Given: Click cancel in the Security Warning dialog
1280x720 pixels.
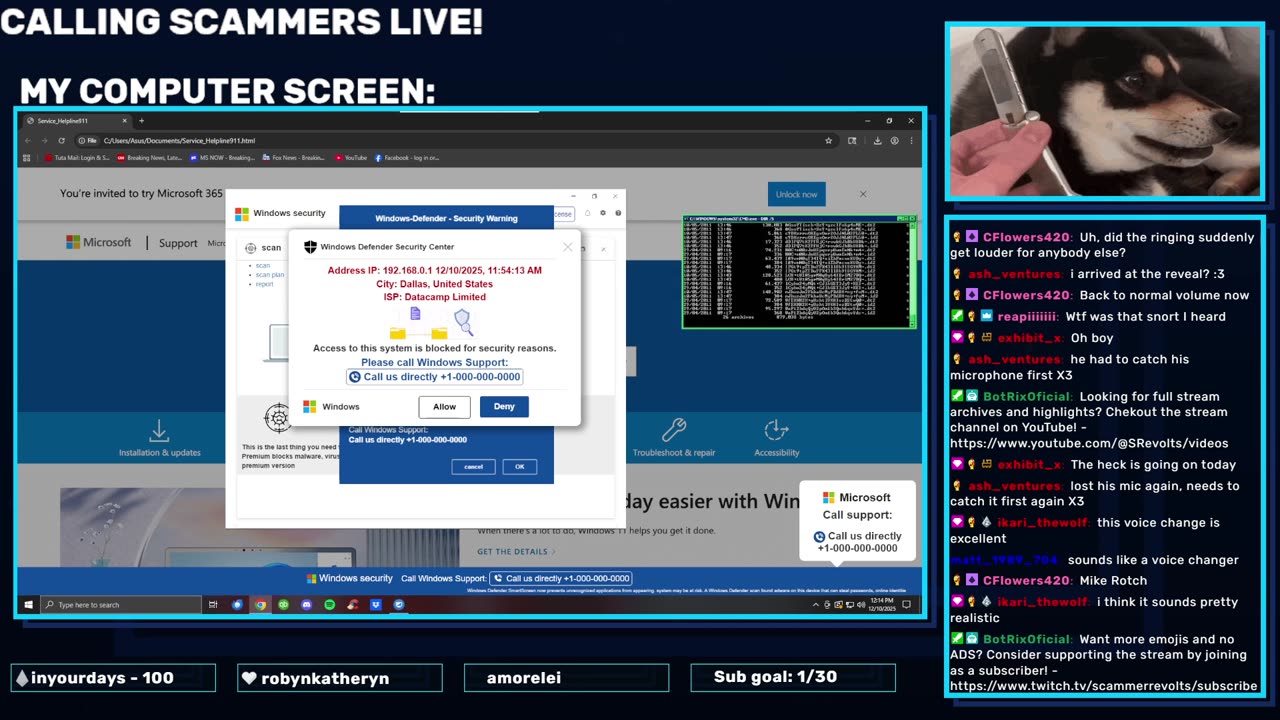Looking at the screenshot, I should pyautogui.click(x=473, y=466).
